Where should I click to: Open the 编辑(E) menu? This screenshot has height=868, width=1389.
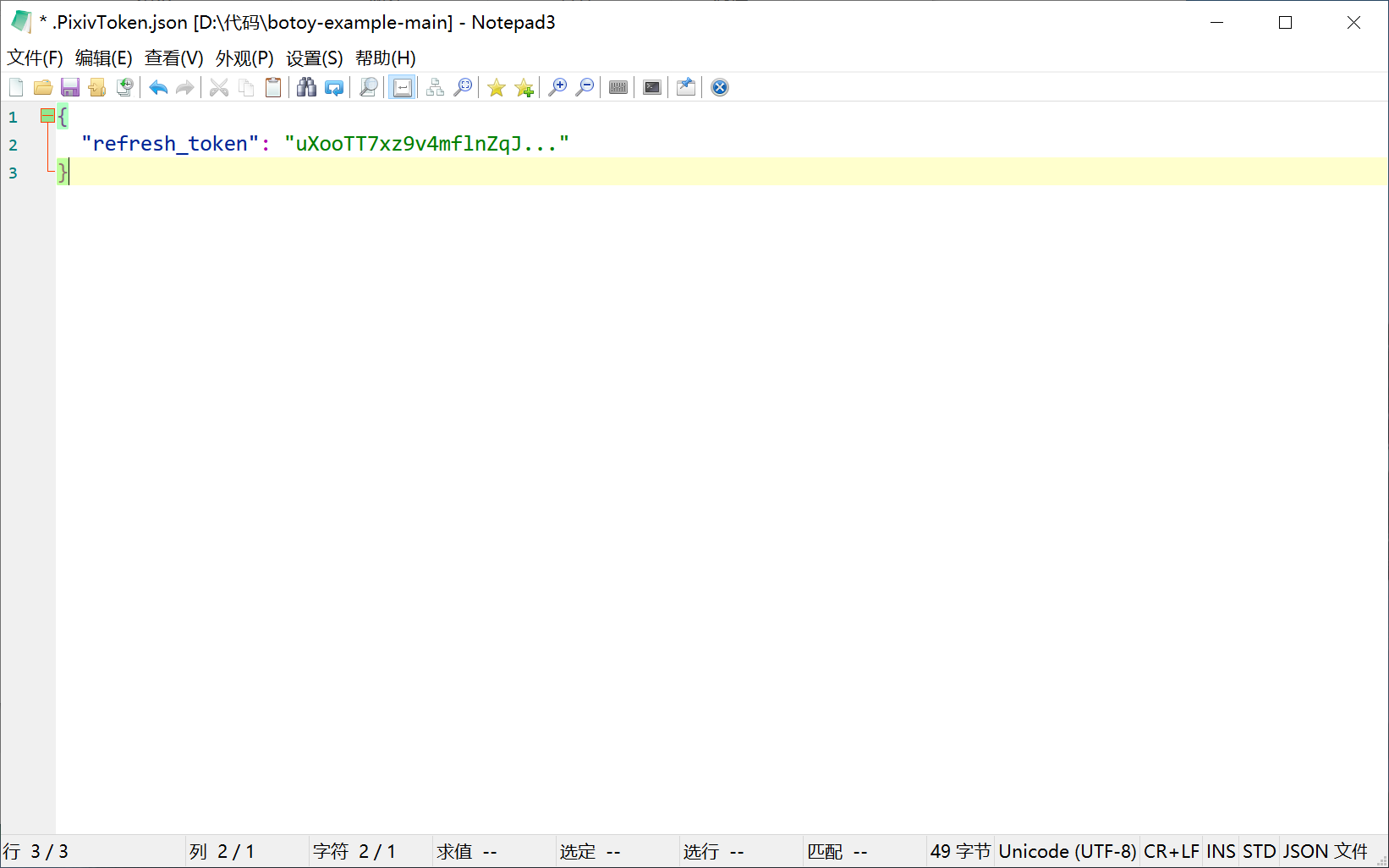104,58
